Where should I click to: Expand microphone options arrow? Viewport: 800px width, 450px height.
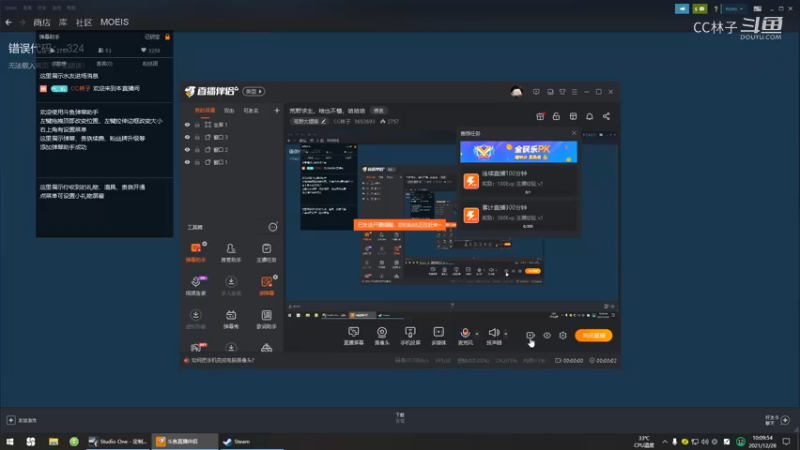(477, 334)
